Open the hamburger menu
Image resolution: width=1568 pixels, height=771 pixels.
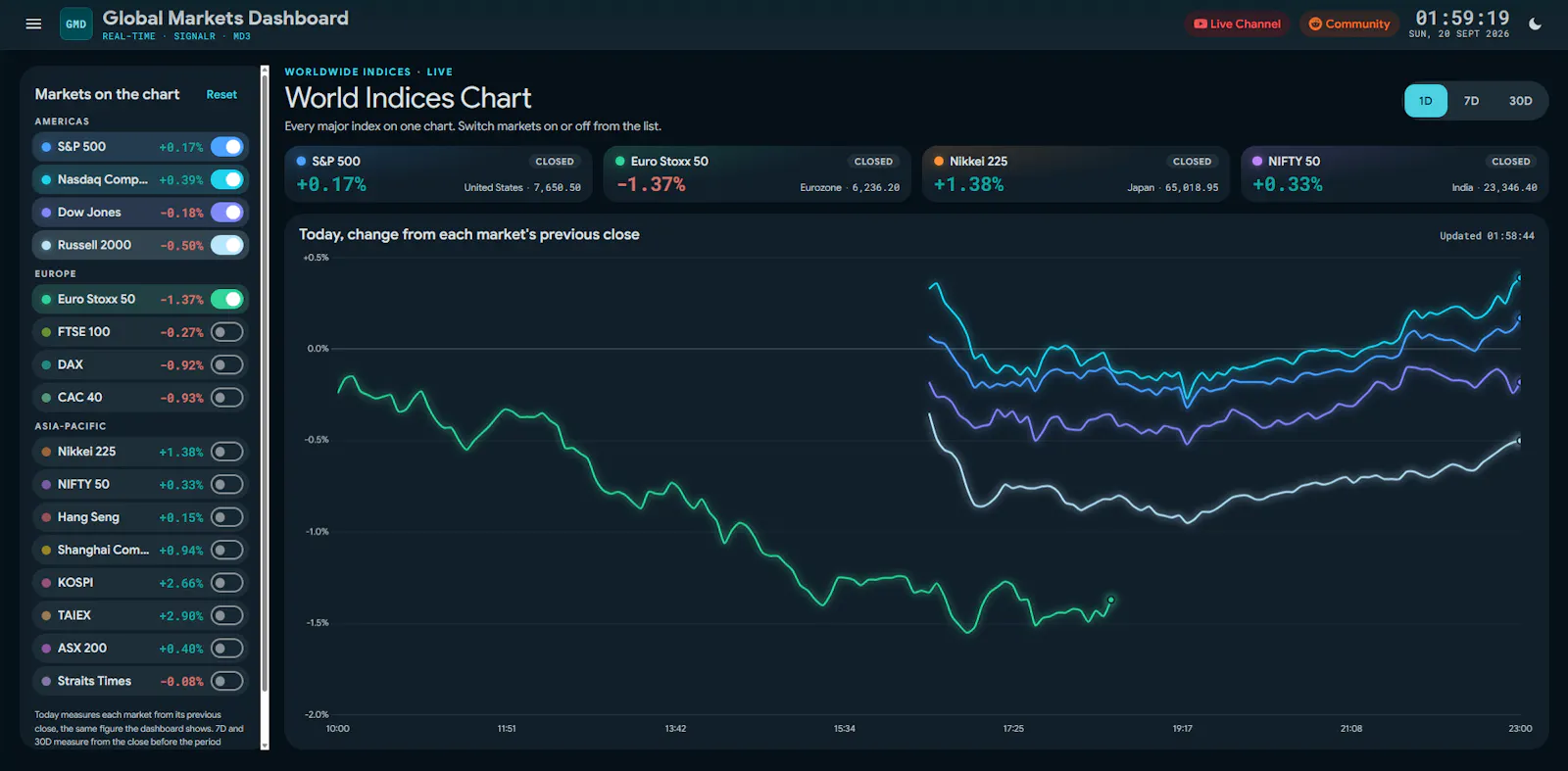point(33,24)
